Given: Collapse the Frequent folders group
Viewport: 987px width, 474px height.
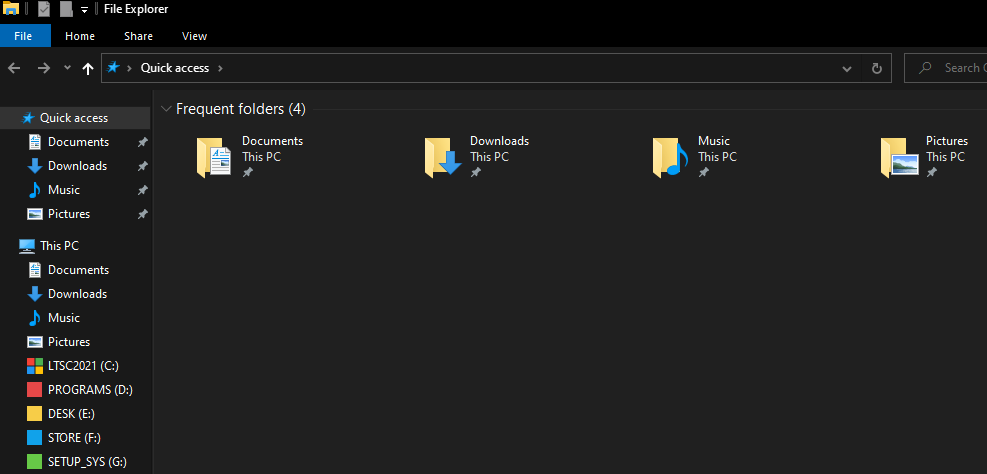Looking at the screenshot, I should [166, 109].
